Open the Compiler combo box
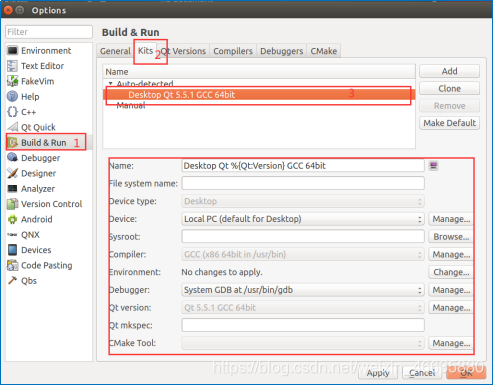This screenshot has width=494, height=386. [x=303, y=255]
